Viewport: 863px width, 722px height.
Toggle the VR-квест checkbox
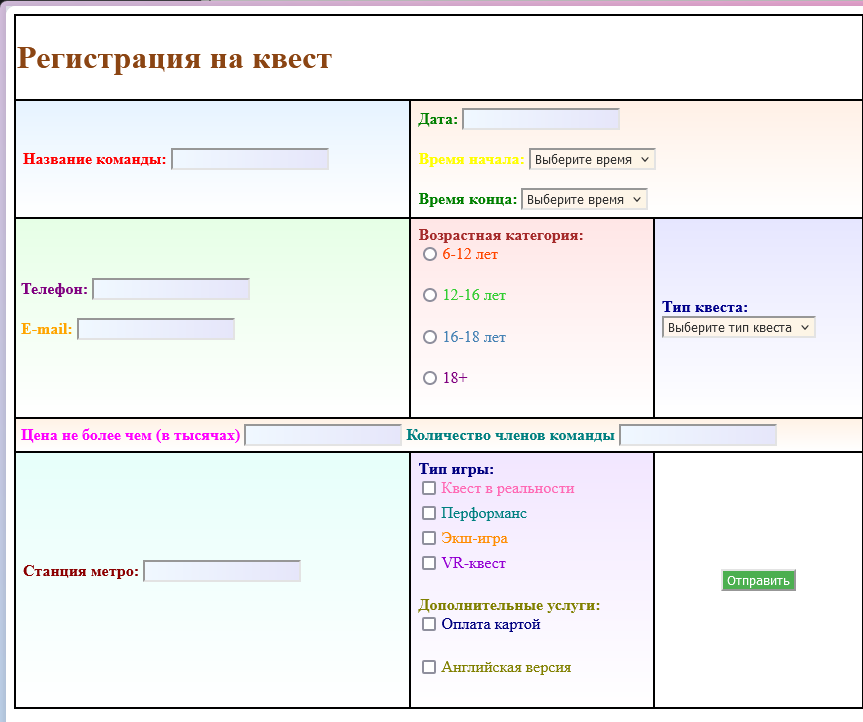tap(429, 563)
